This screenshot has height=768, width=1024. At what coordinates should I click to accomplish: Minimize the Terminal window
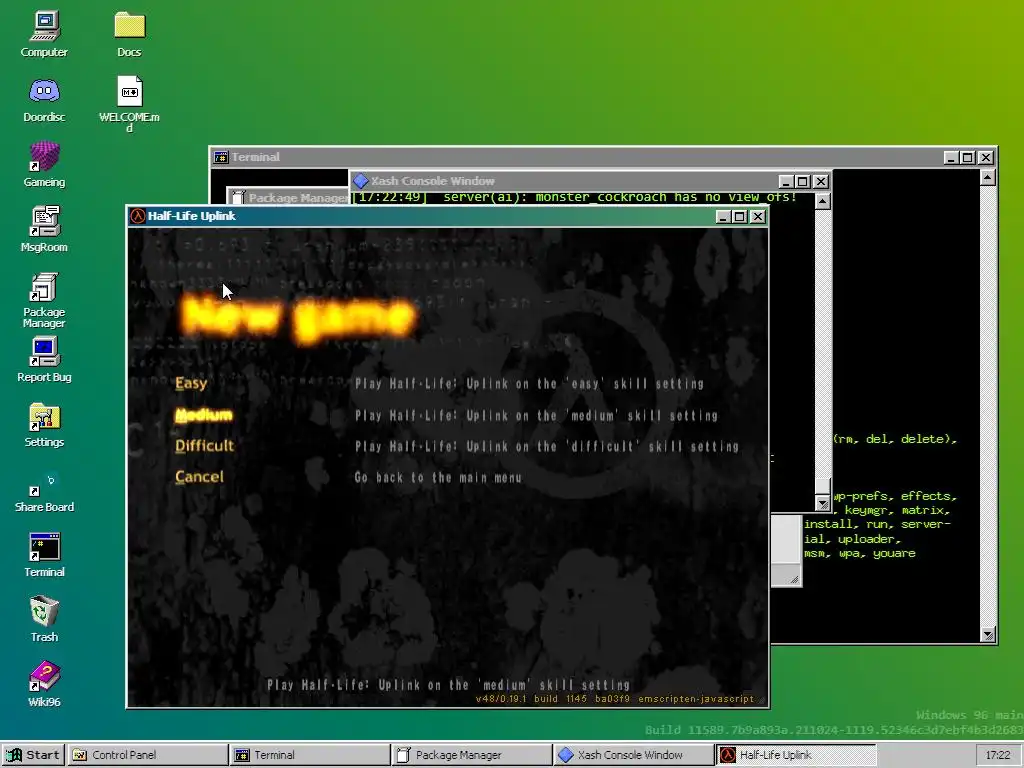(x=952, y=157)
